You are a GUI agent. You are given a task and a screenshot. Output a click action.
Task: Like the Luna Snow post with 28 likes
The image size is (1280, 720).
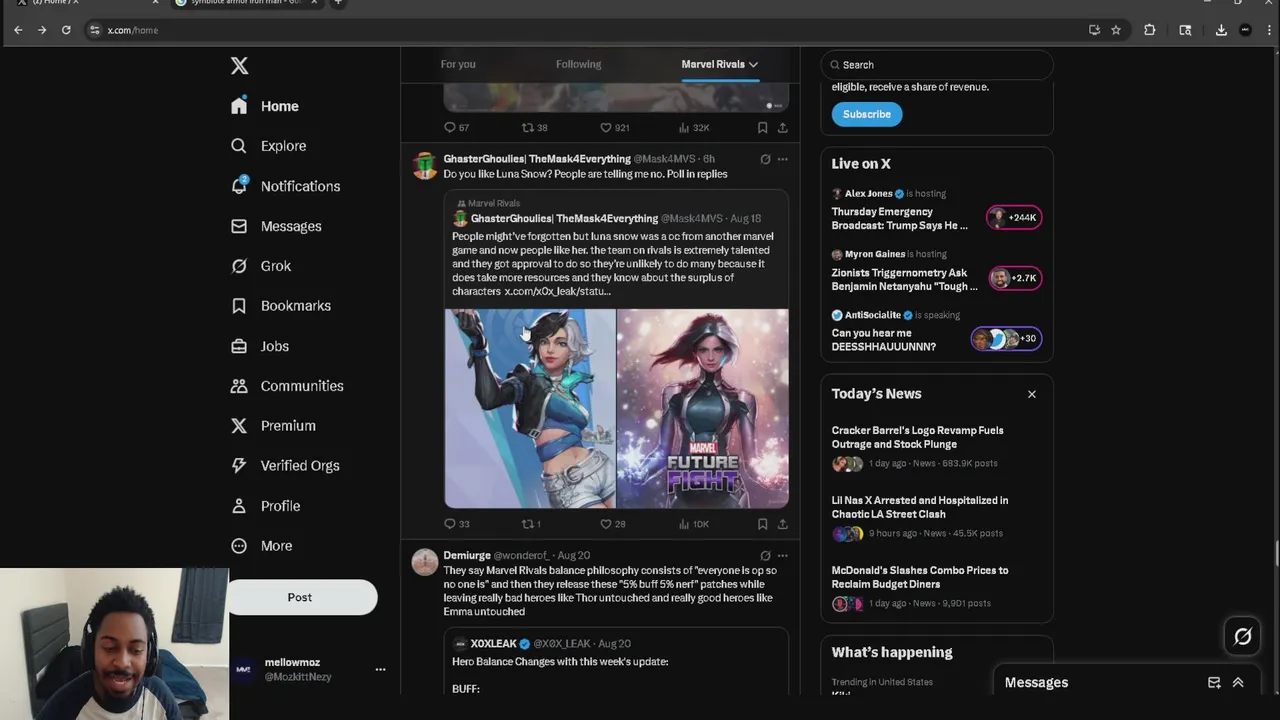(612, 524)
